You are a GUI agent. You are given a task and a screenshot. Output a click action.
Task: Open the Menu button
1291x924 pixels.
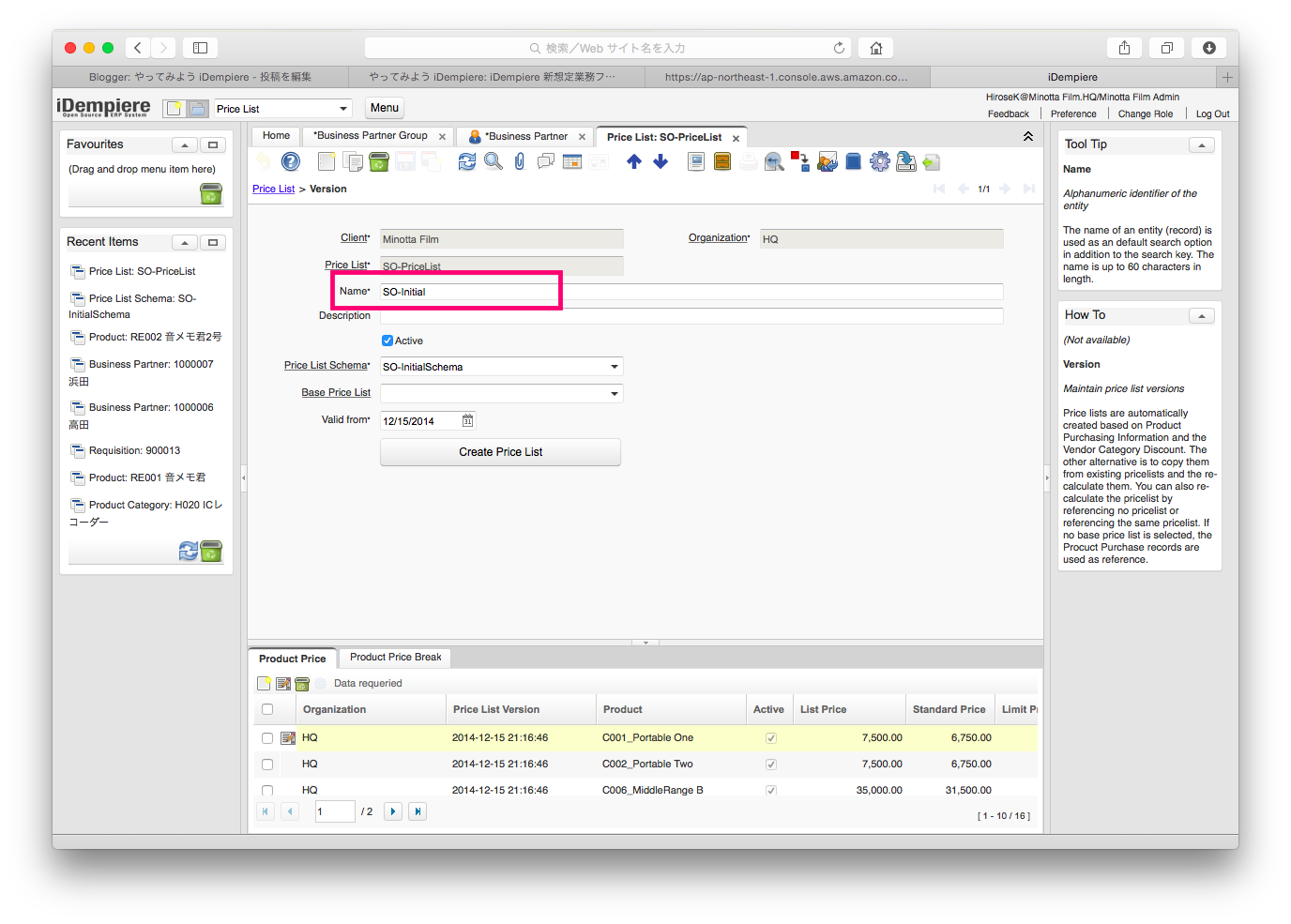tap(385, 108)
